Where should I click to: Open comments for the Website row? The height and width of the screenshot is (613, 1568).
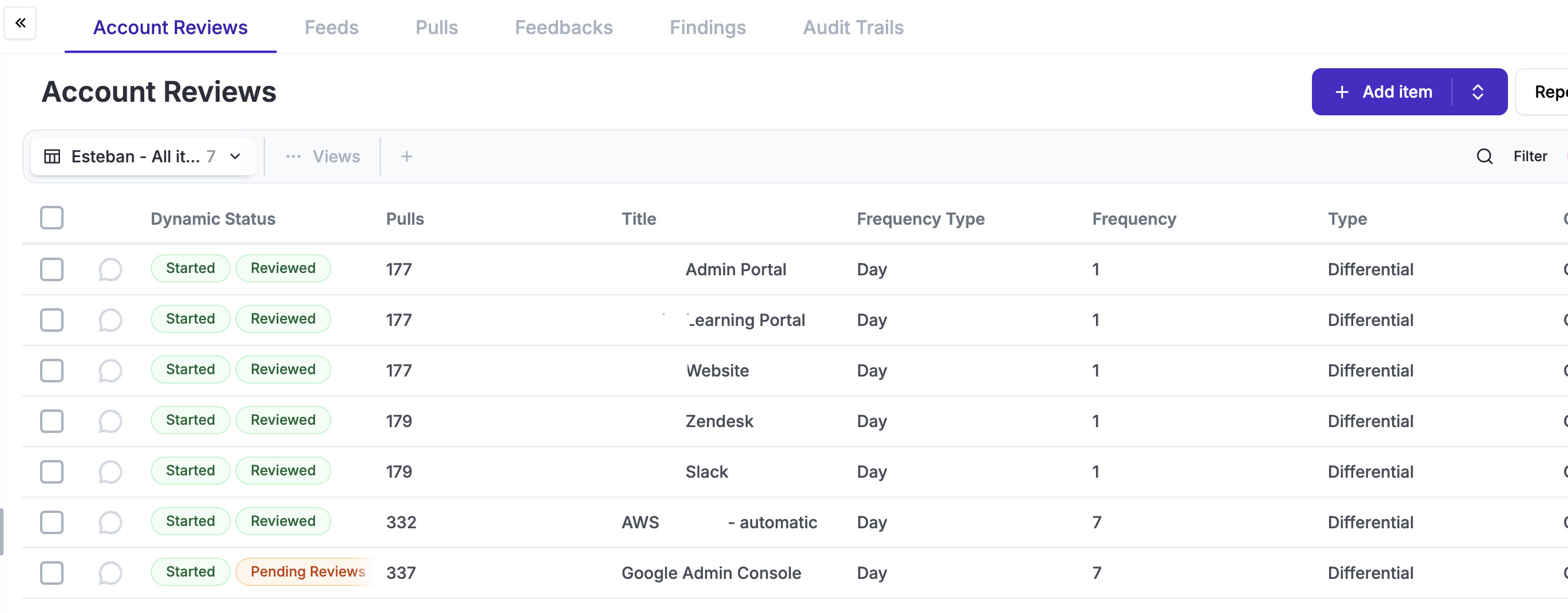coord(110,371)
